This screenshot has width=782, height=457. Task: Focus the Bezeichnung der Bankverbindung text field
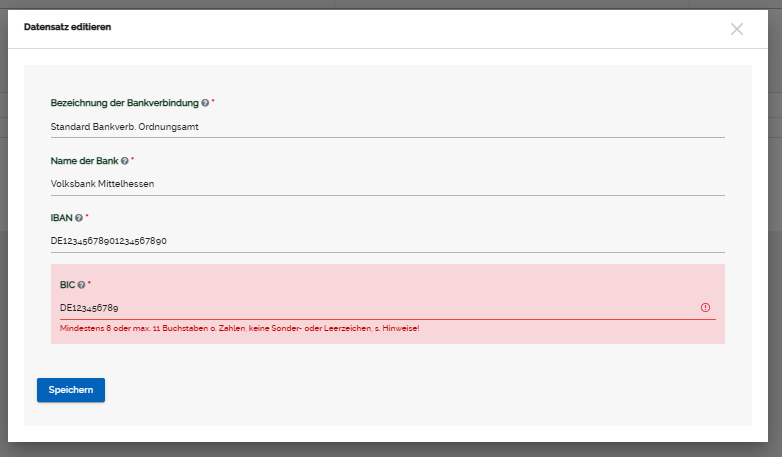pos(387,127)
